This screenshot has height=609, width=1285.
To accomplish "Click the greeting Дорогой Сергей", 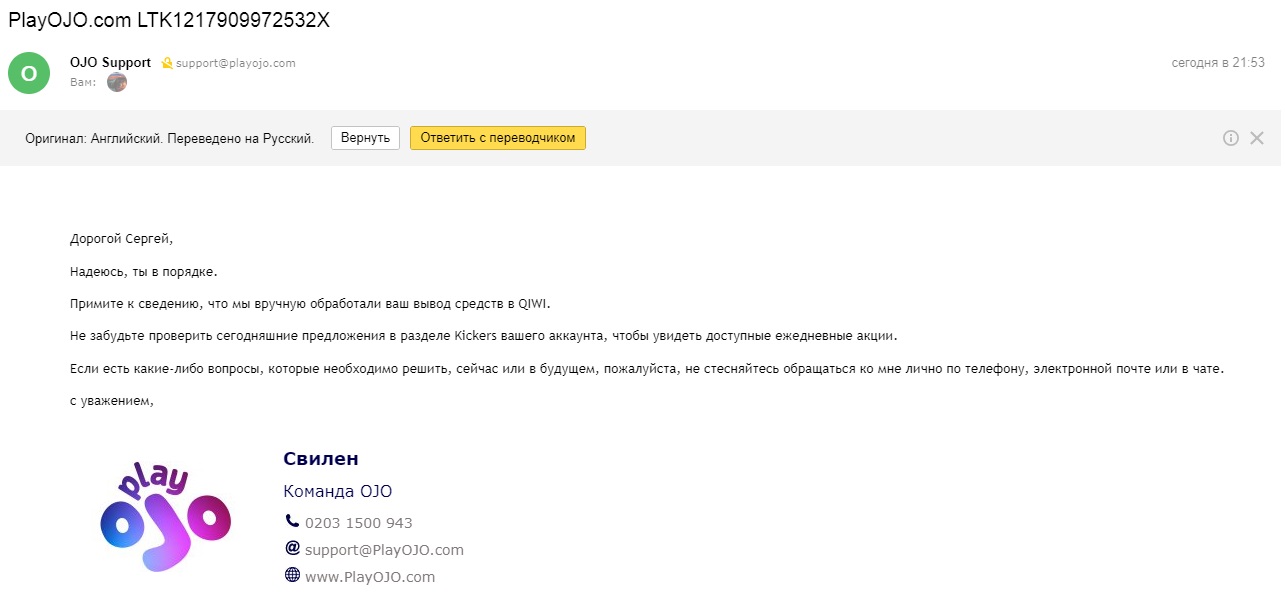I will pyautogui.click(x=122, y=239).
